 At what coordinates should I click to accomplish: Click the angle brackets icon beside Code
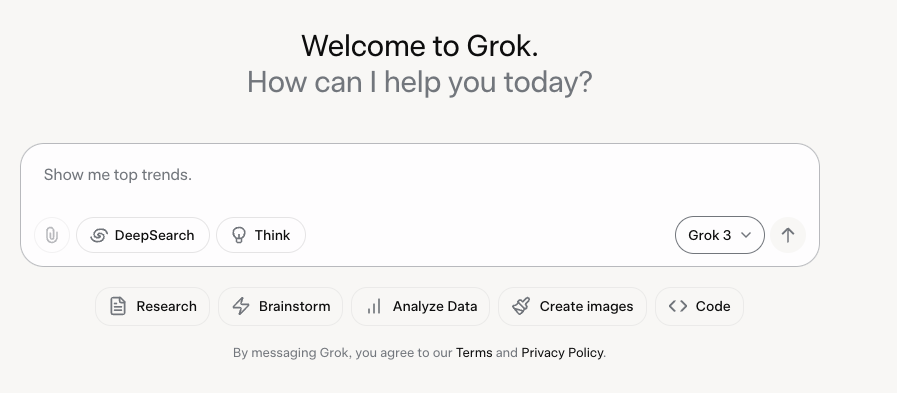[x=678, y=306]
